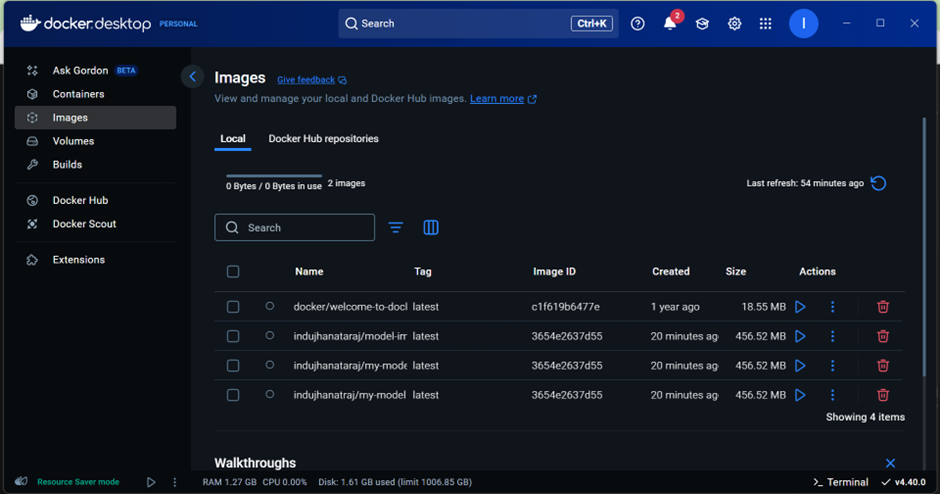Open more actions for indujhanataraj/my-mode
The width and height of the screenshot is (940, 494).
(832, 366)
